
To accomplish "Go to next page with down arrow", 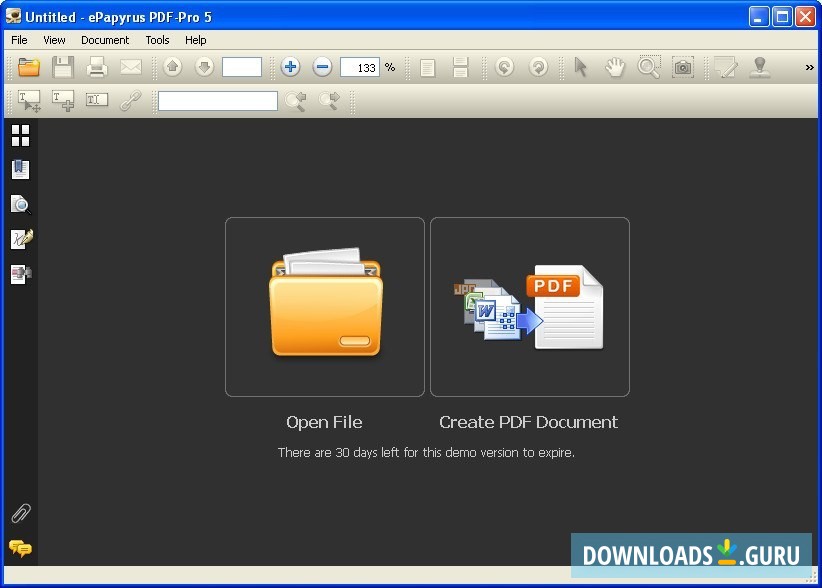I will [204, 67].
